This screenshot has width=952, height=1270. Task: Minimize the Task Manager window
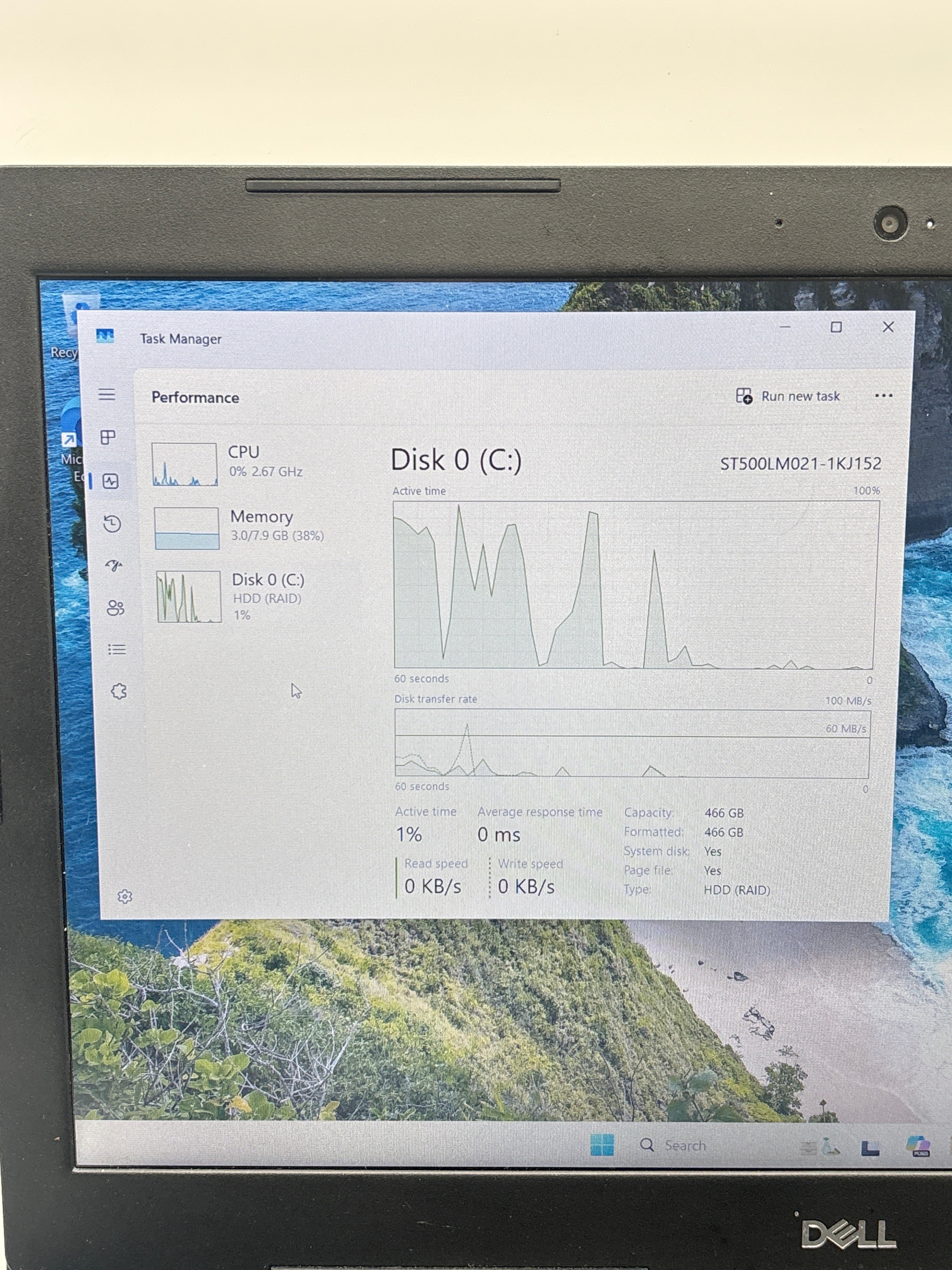(x=785, y=327)
